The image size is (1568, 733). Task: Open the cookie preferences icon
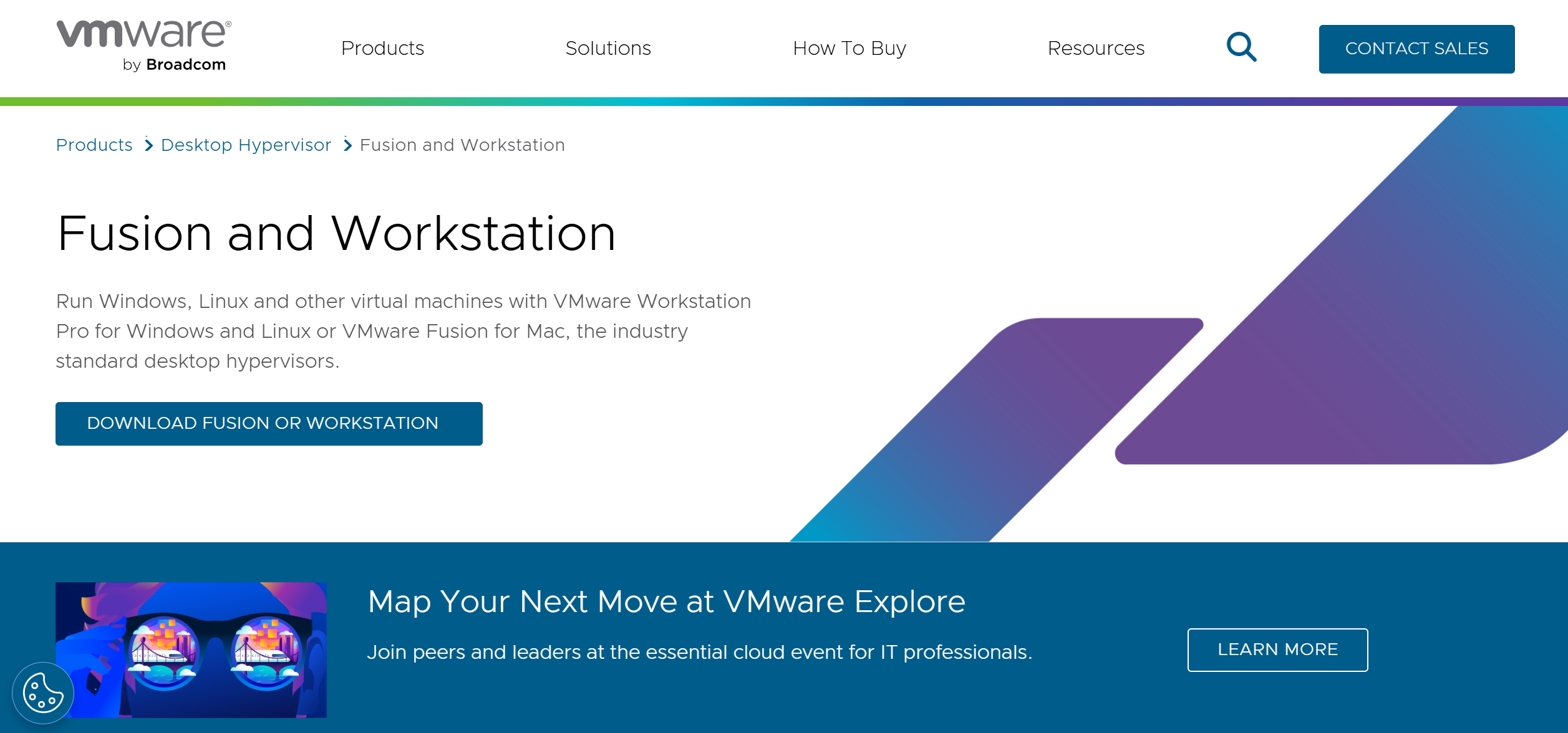pyautogui.click(x=42, y=692)
